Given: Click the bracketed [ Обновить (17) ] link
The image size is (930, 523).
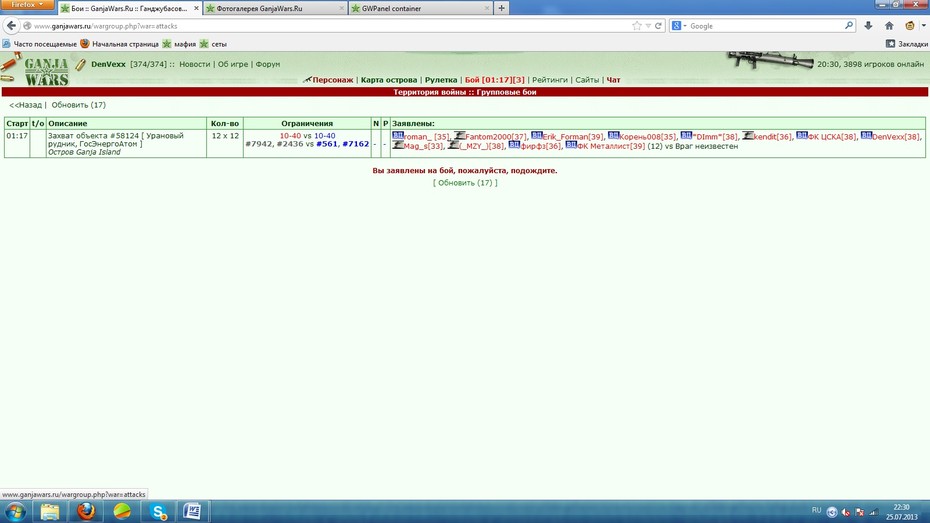Looking at the screenshot, I should click(465, 183).
